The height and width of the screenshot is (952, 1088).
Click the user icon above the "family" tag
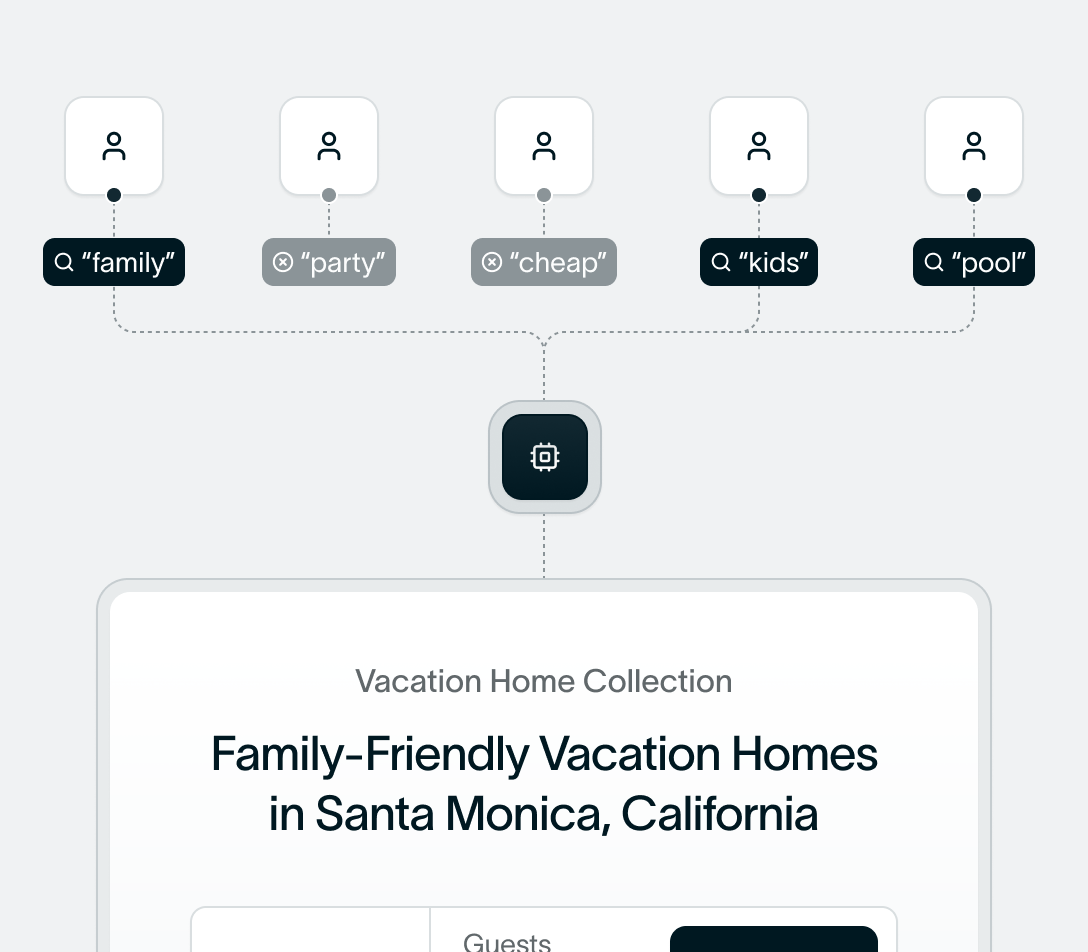pos(114,146)
